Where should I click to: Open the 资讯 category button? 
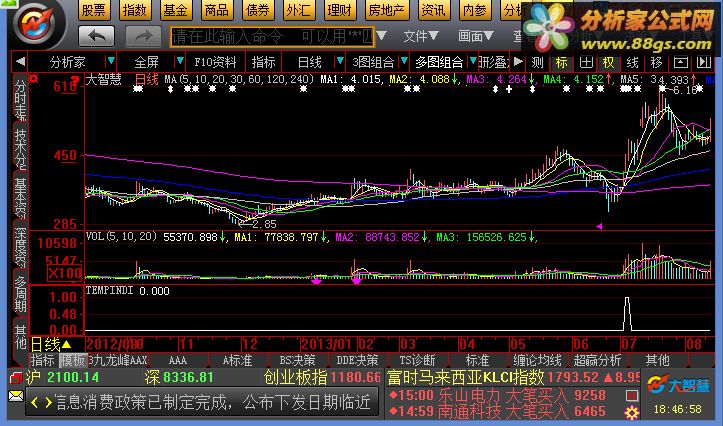[x=434, y=10]
